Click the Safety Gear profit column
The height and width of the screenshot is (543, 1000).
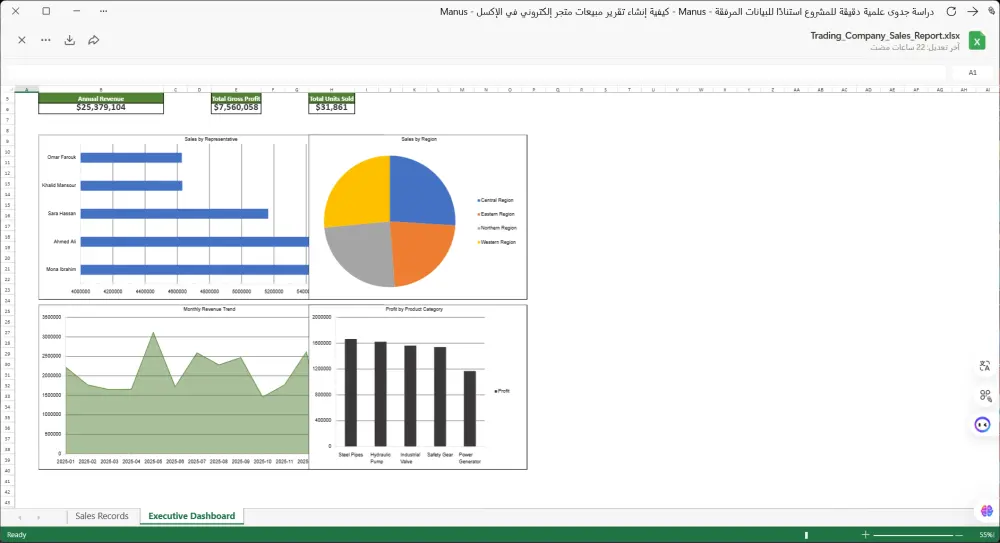pyautogui.click(x=440, y=396)
